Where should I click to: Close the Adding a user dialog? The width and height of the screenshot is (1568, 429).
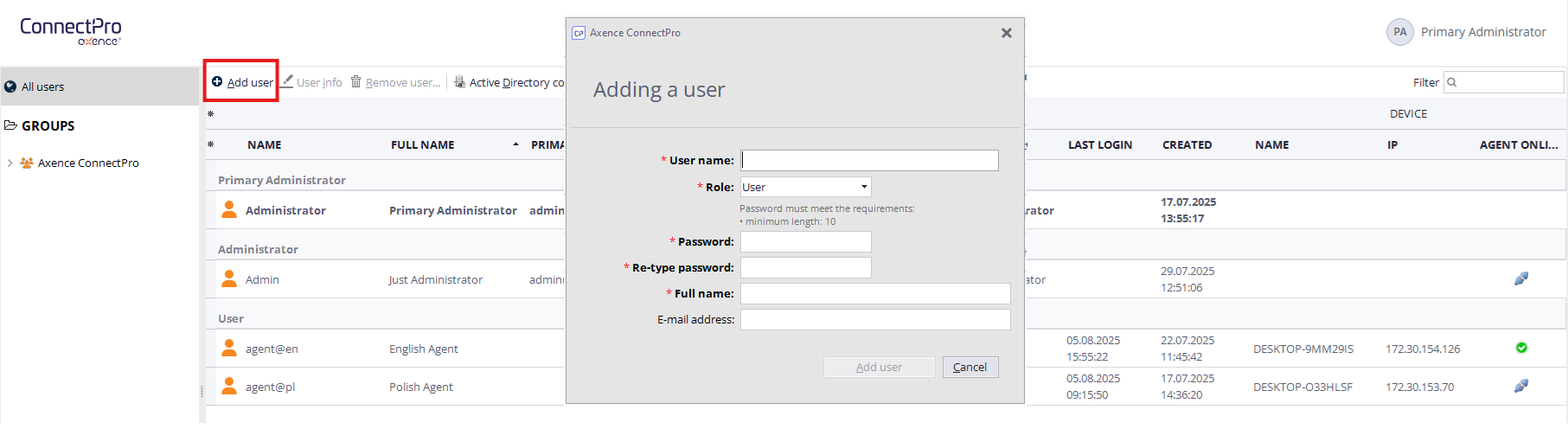1006,33
